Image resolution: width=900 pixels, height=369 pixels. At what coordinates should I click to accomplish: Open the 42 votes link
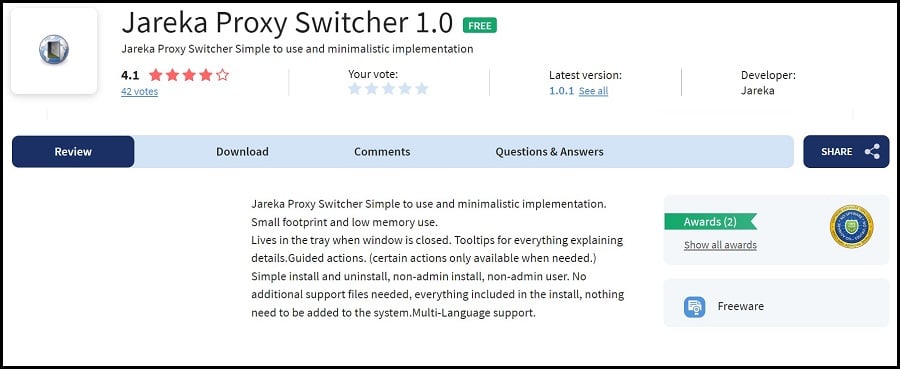pos(139,91)
